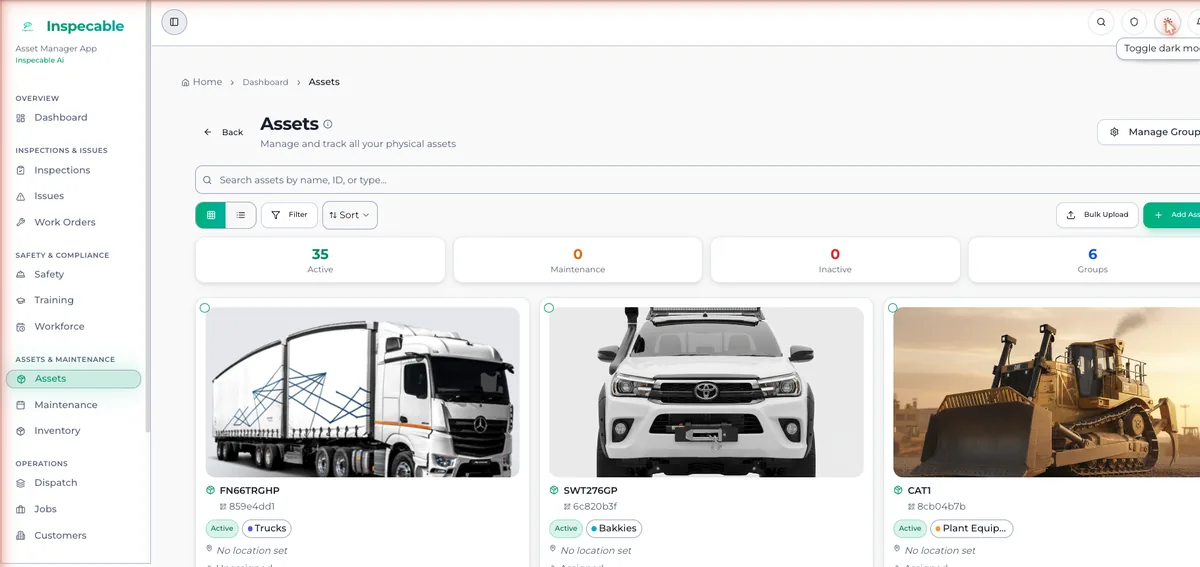
Task: Open the SWT276GP Toyota image
Action: coord(706,392)
